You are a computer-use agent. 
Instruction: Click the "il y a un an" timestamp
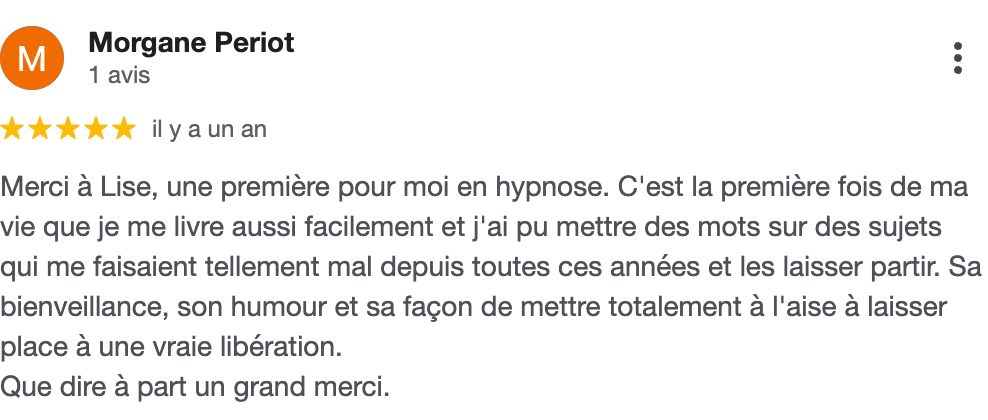click(209, 130)
